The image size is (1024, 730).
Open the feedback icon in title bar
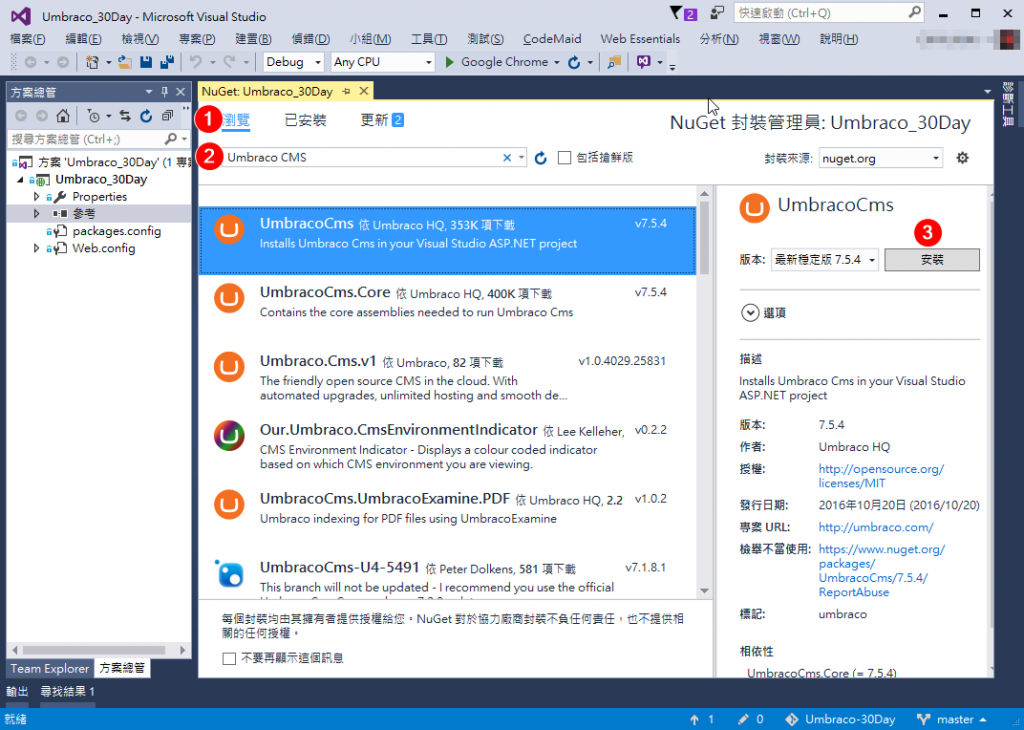pos(717,12)
